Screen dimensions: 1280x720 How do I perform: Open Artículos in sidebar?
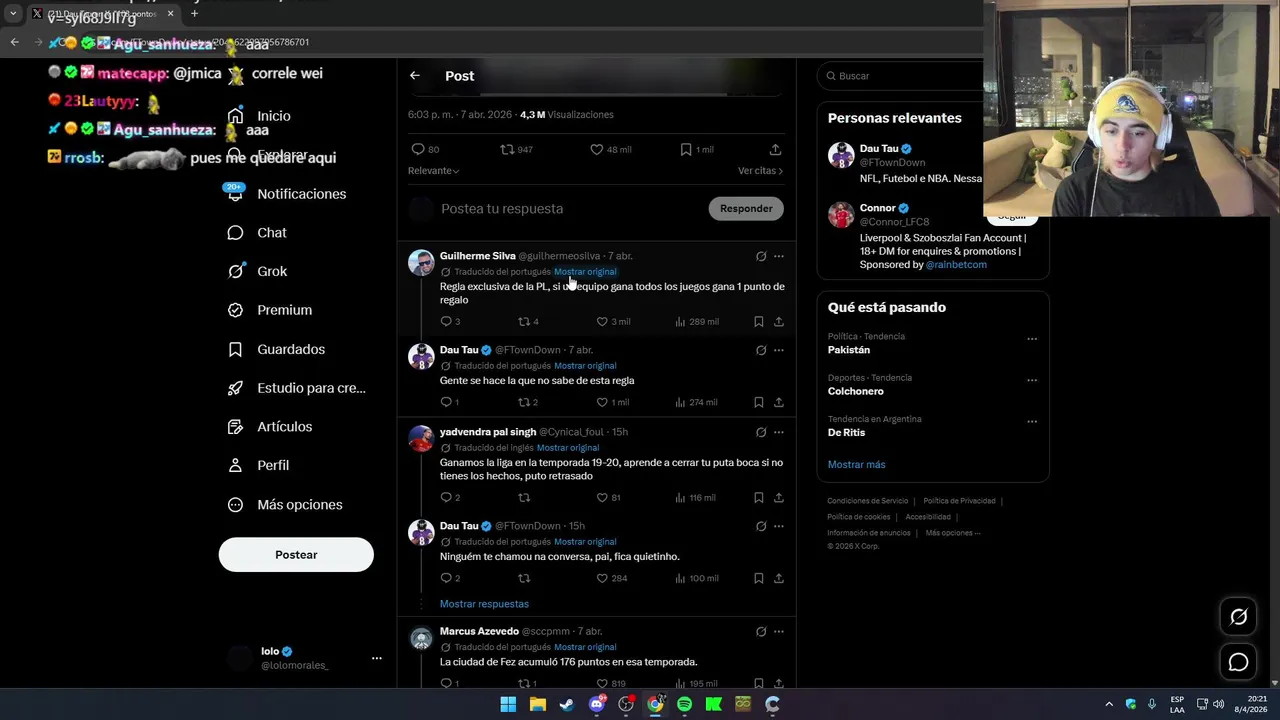point(269,427)
